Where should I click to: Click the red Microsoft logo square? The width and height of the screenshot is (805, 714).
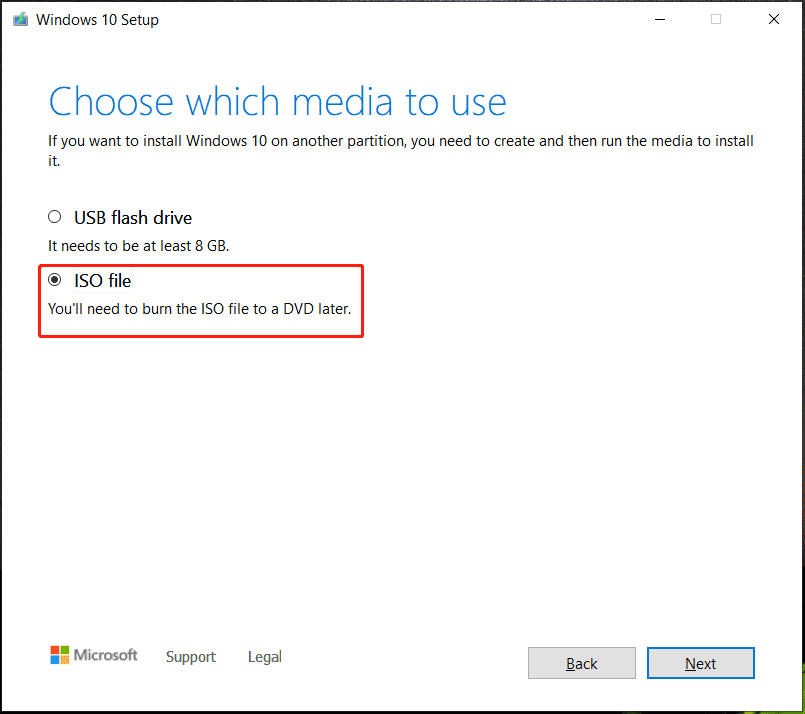pos(53,649)
